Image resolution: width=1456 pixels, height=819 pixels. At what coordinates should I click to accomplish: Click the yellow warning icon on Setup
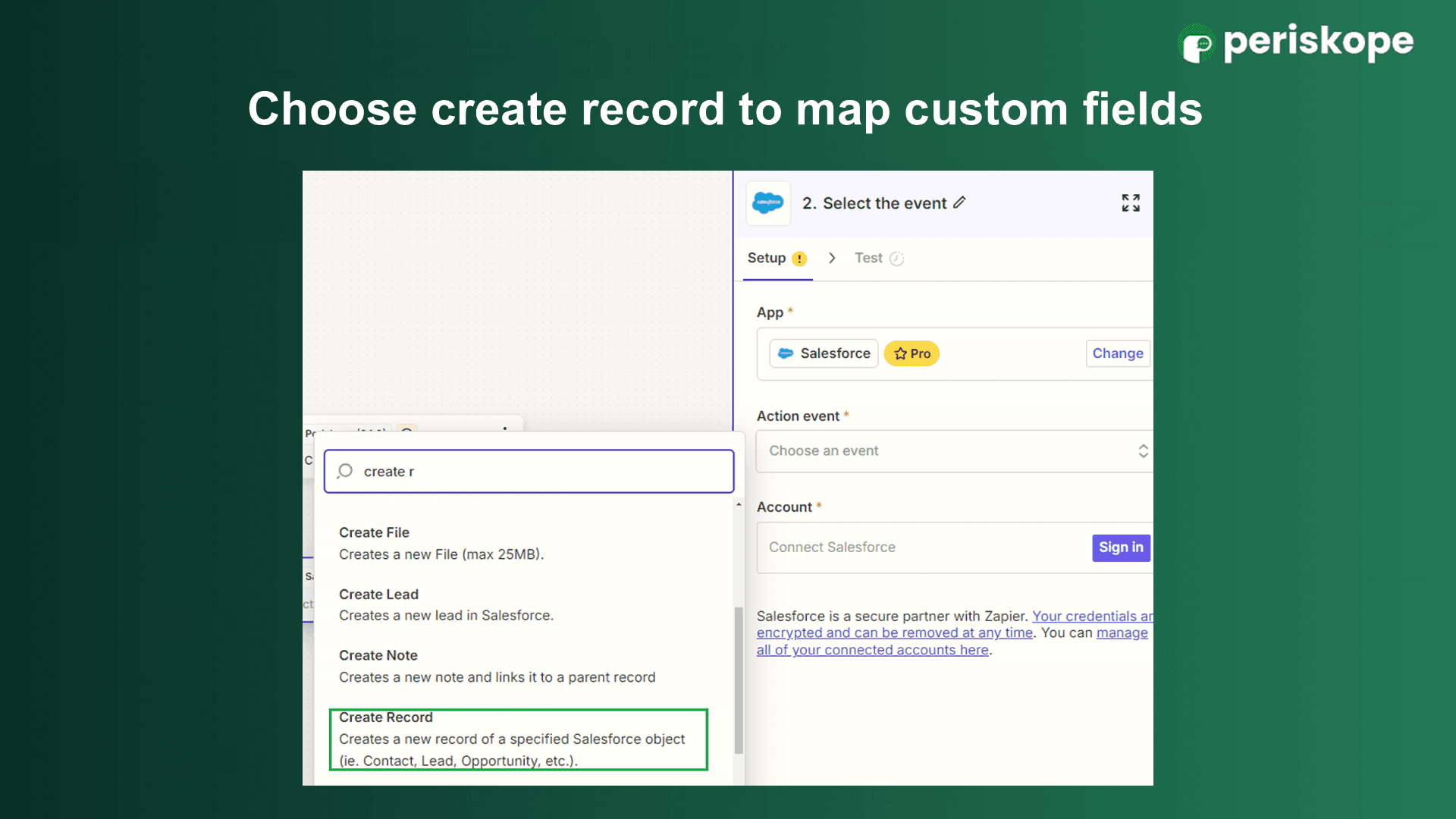(799, 259)
